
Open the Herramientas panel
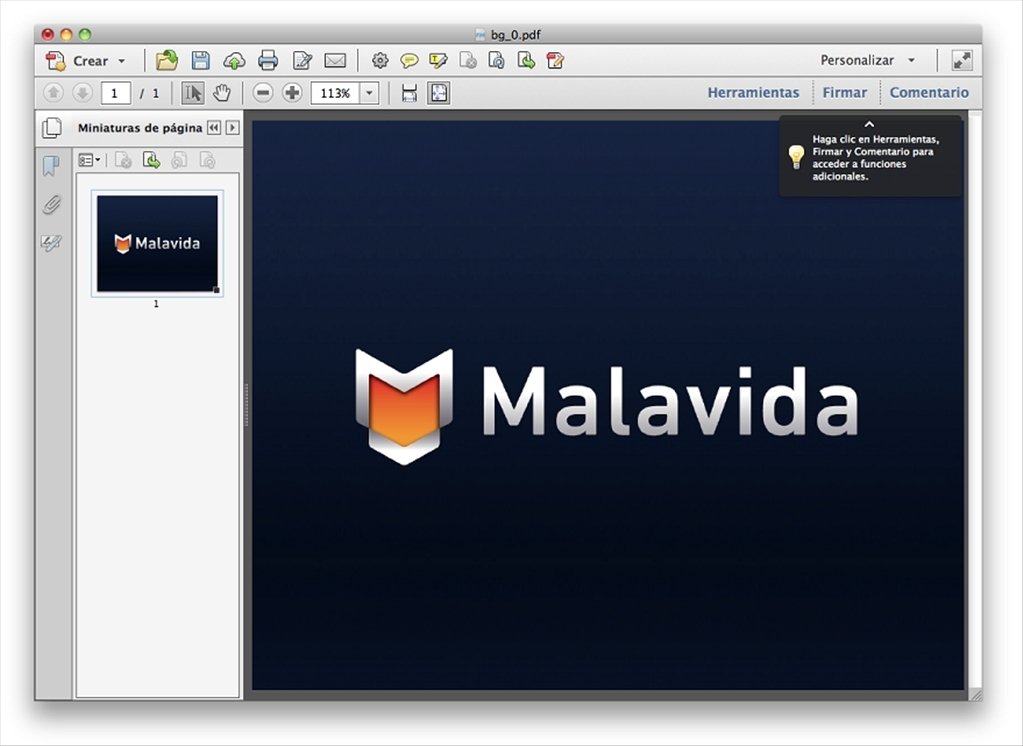(753, 93)
